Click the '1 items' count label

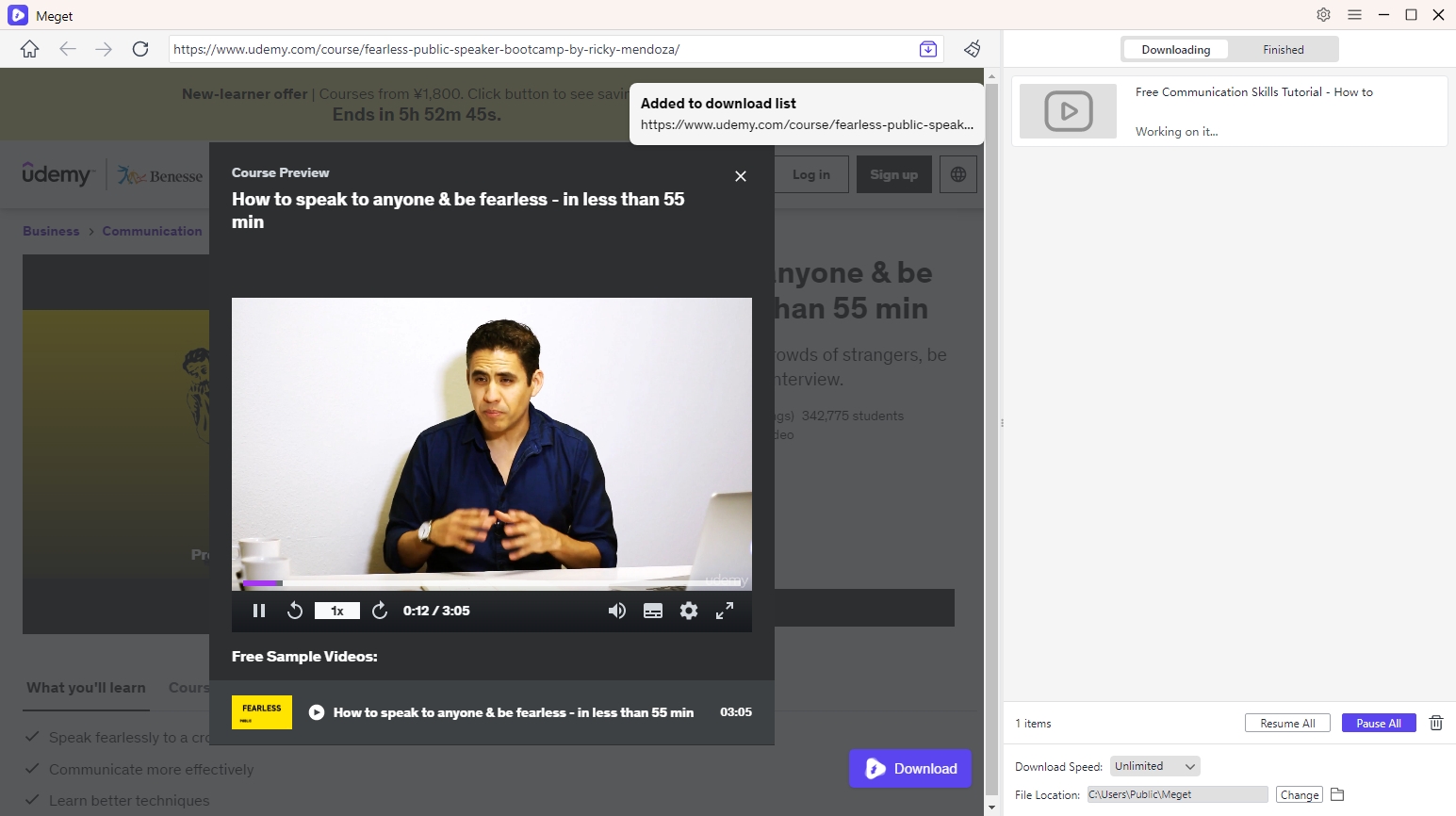[x=1033, y=724]
